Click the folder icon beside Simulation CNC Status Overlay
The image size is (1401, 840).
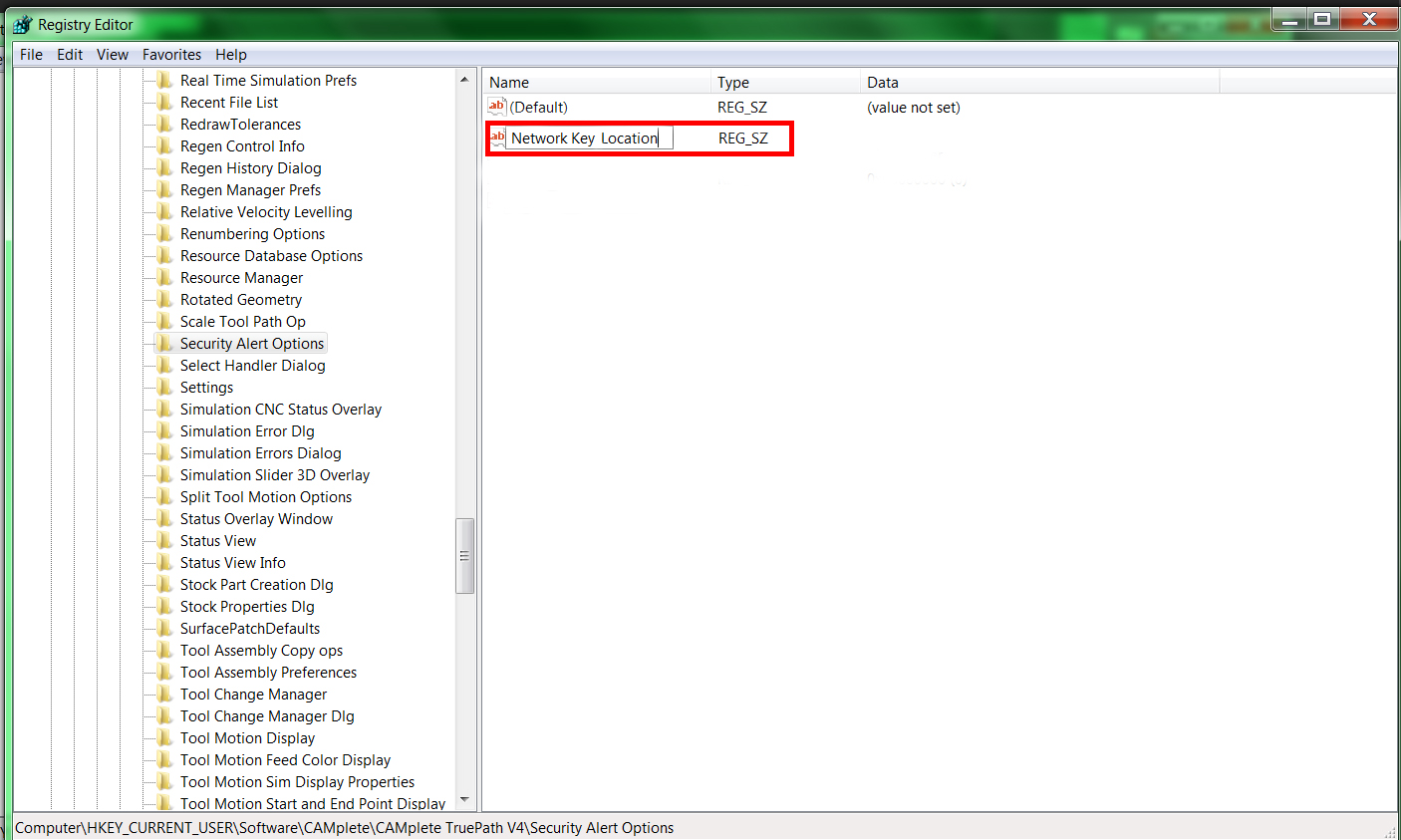pos(165,409)
